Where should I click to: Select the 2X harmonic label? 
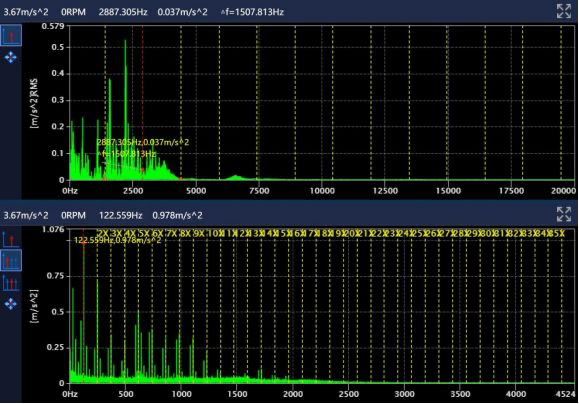tap(102, 233)
